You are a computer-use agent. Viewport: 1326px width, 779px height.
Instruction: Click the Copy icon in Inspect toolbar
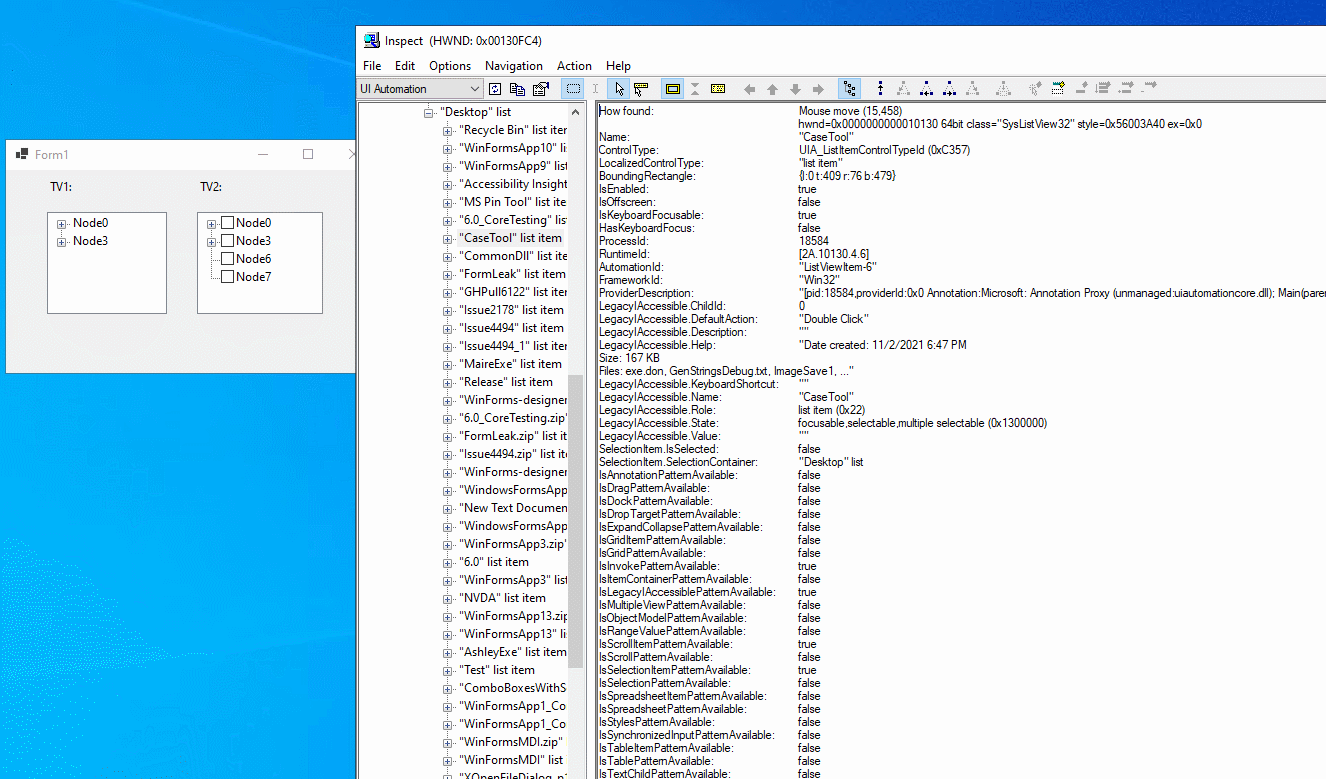click(x=517, y=89)
